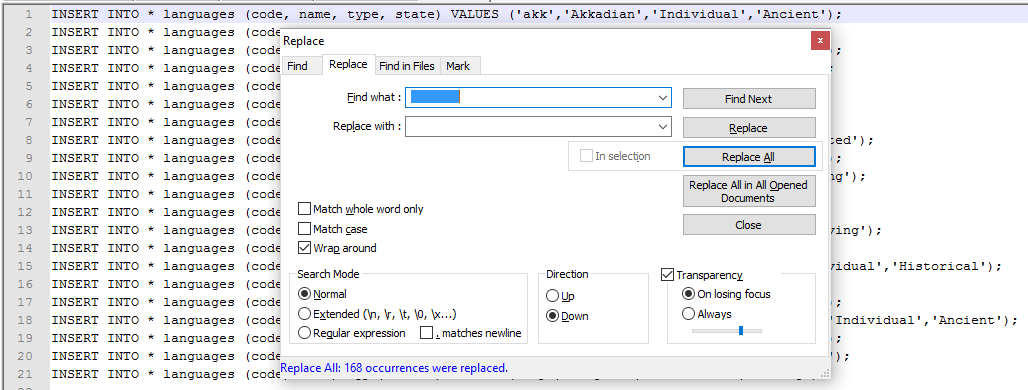
Task: Click 'languages' word on line 12
Action: click(x=199, y=212)
